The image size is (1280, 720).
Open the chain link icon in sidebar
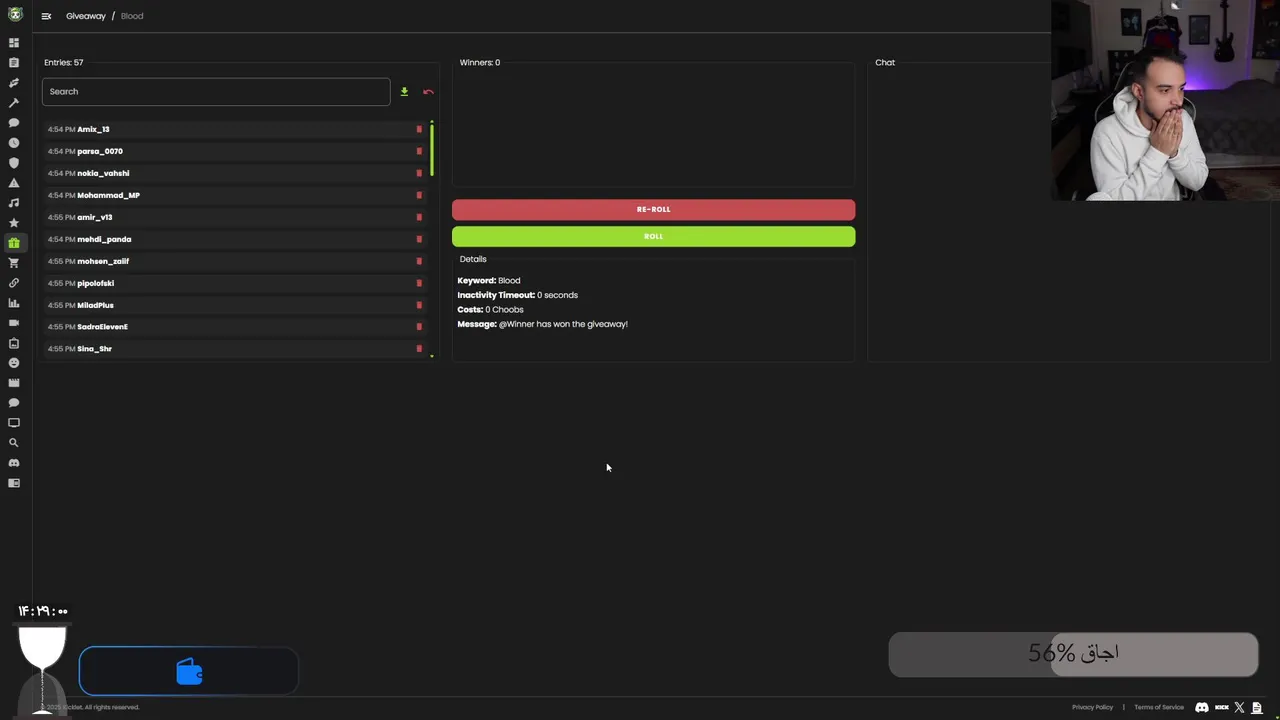(14, 283)
